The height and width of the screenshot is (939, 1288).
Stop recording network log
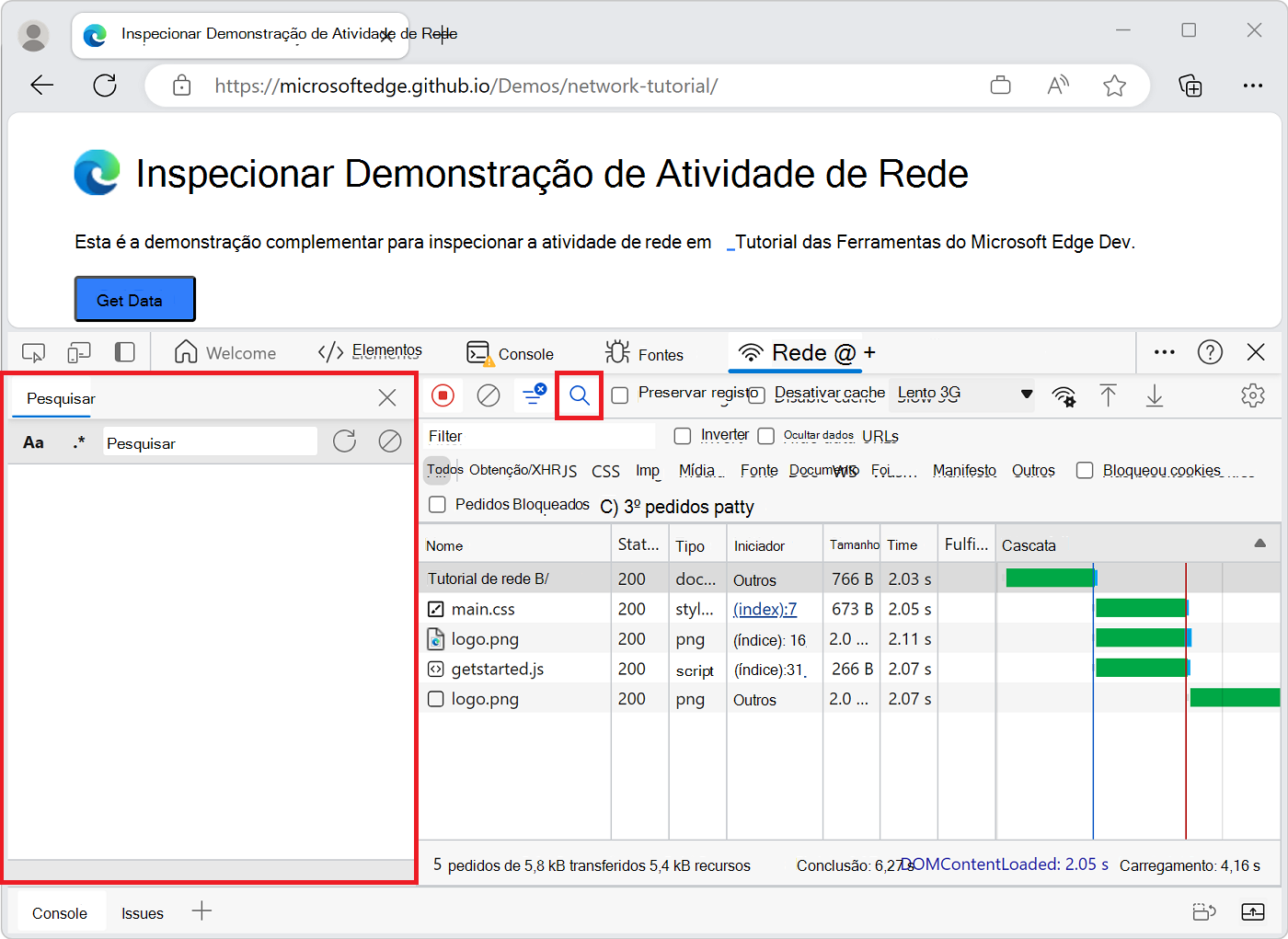pyautogui.click(x=443, y=395)
